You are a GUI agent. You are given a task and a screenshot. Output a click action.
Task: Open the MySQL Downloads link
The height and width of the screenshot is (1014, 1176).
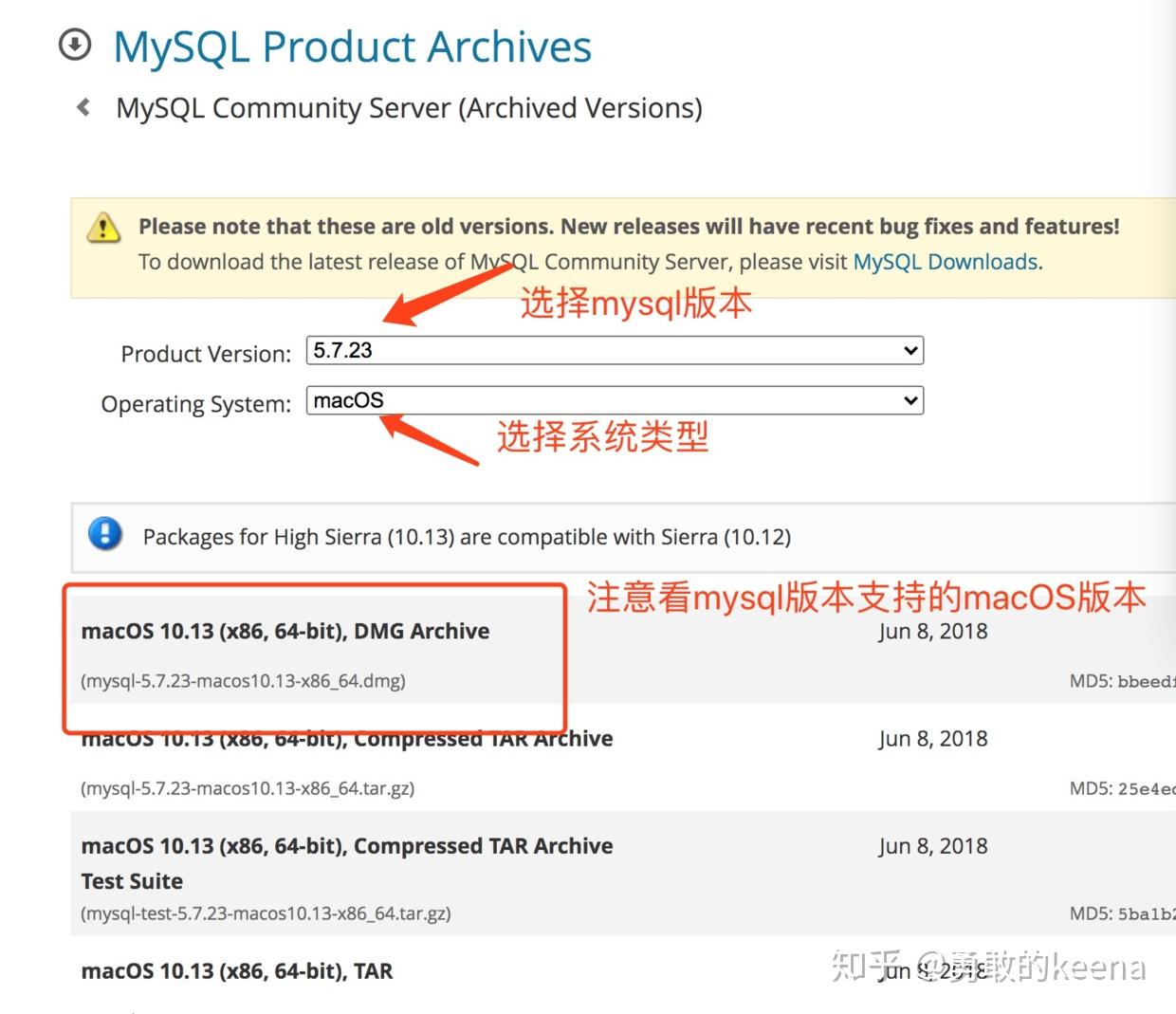[x=946, y=262]
